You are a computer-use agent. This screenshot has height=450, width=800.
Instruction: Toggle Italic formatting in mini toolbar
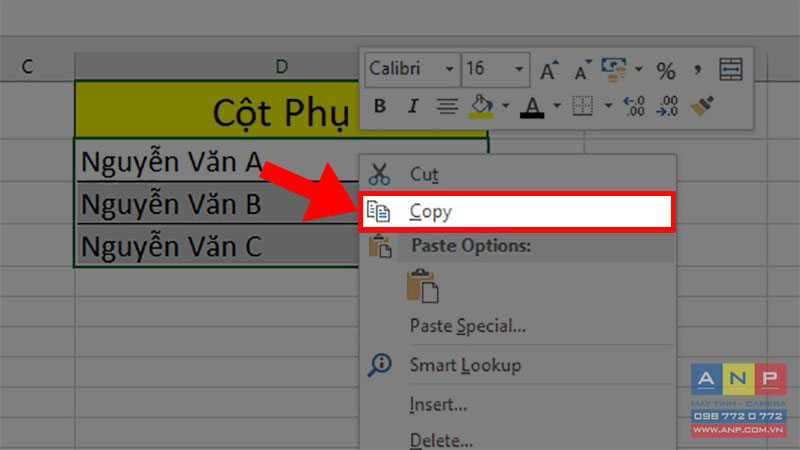coord(412,106)
